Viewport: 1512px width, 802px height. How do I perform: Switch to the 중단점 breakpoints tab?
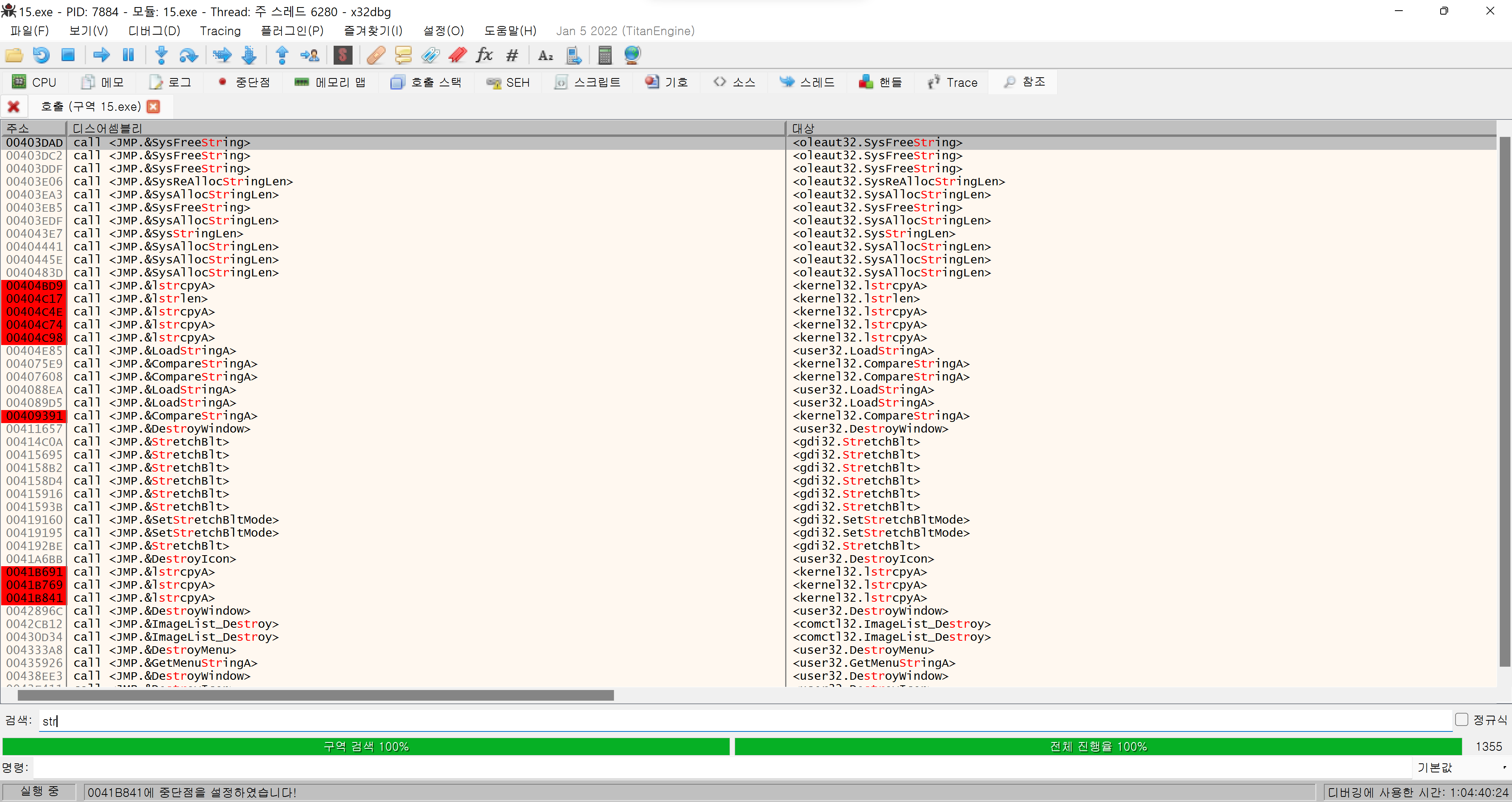tap(244, 82)
